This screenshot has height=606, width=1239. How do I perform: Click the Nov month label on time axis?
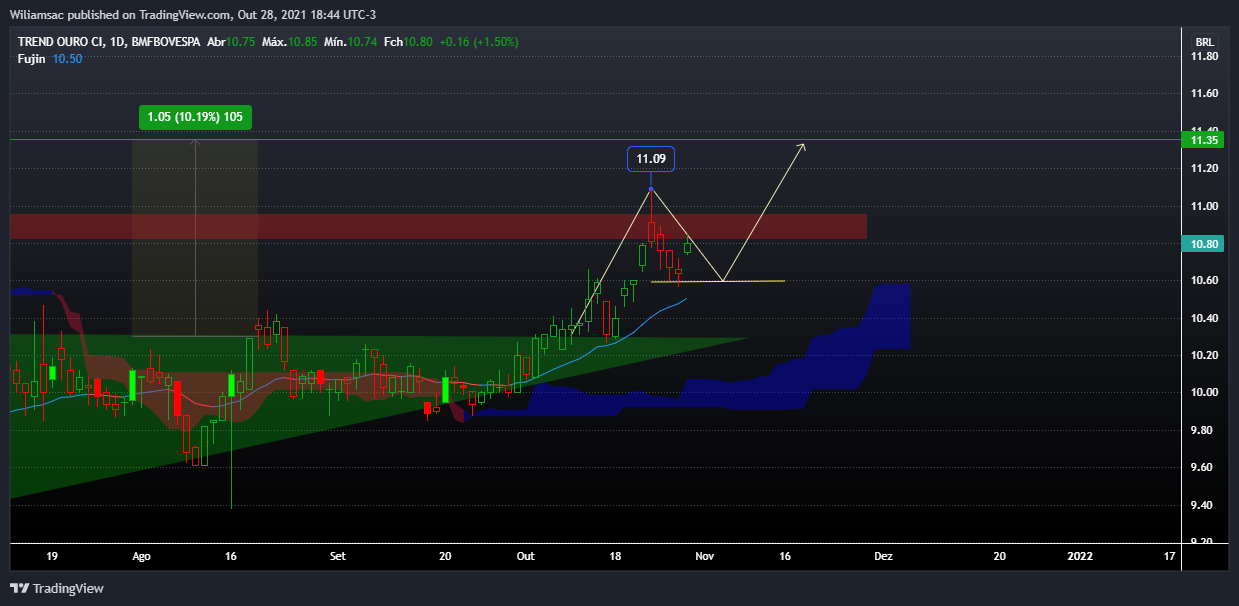pos(705,555)
